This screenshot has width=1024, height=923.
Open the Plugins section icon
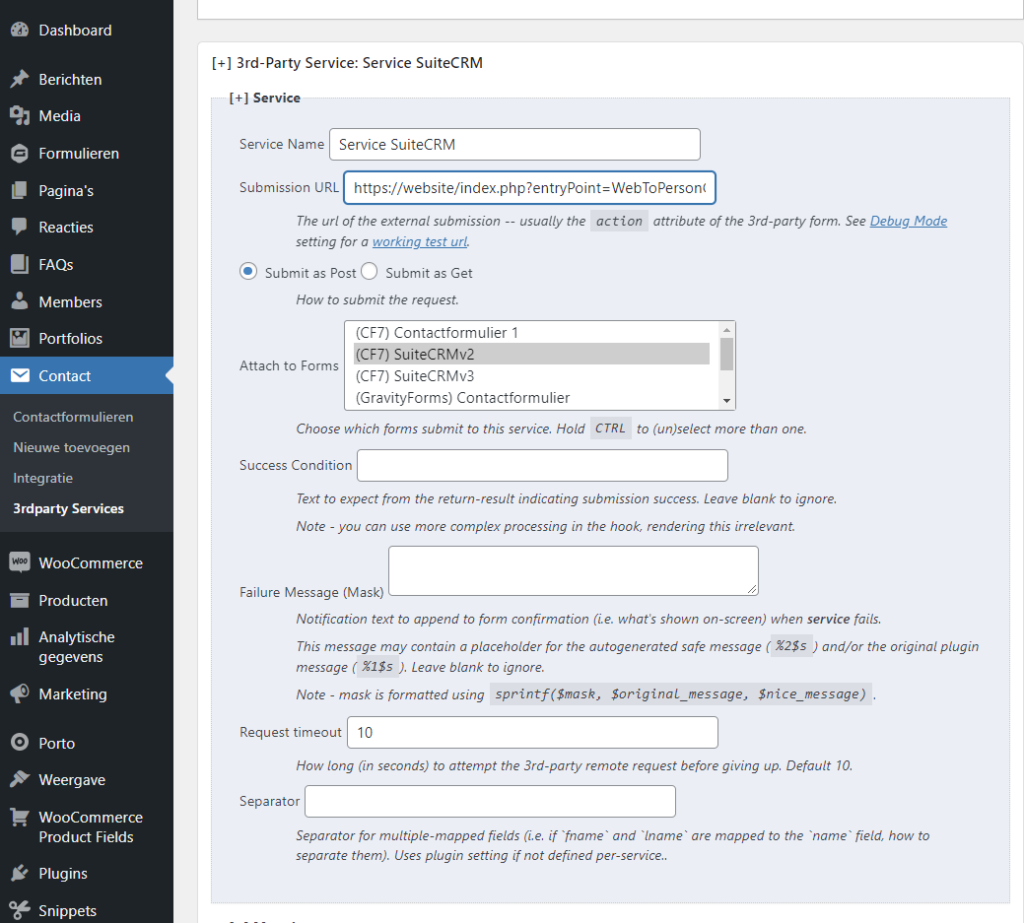pos(21,872)
